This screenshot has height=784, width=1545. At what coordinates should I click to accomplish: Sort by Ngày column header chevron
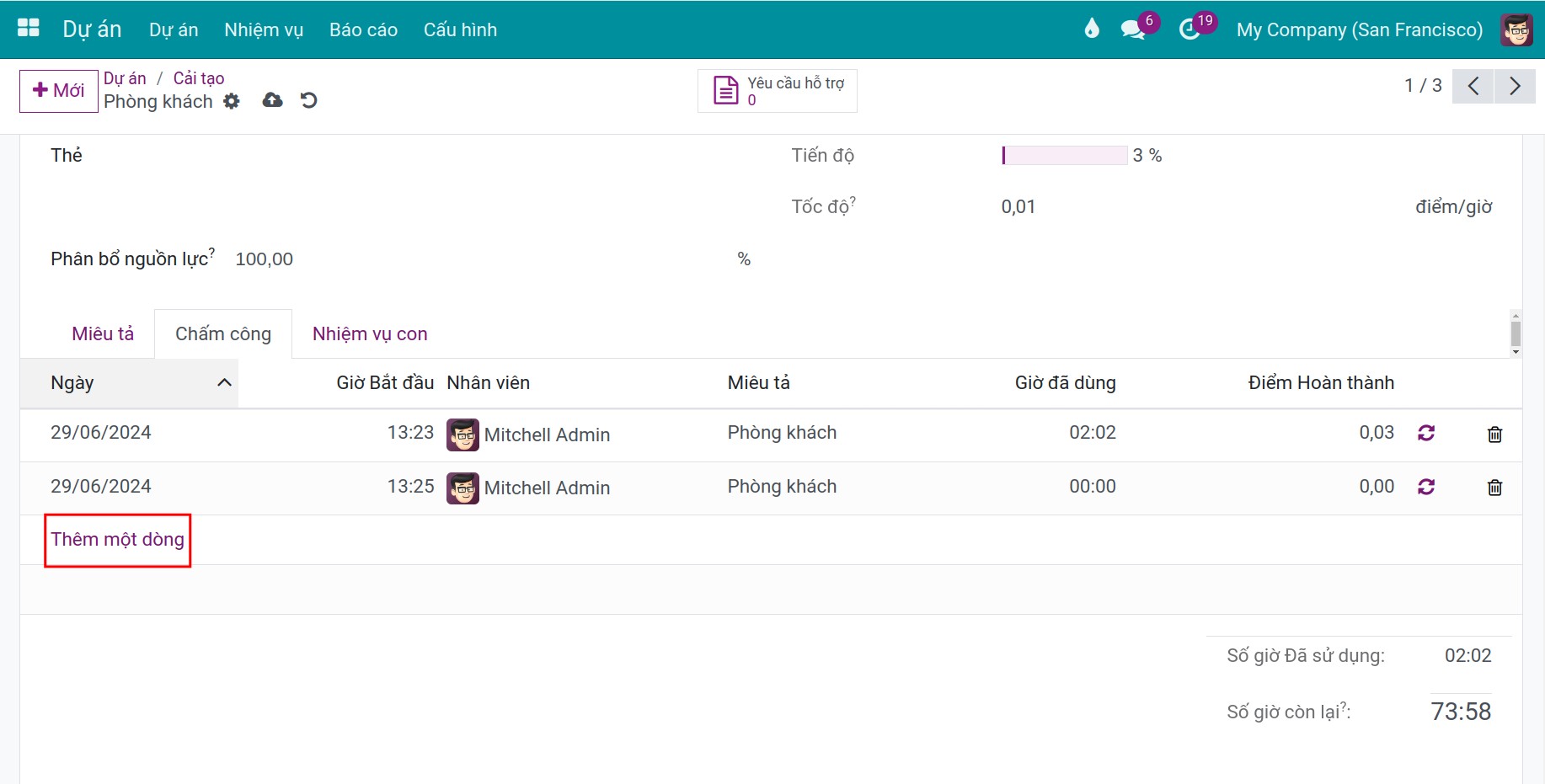224,382
